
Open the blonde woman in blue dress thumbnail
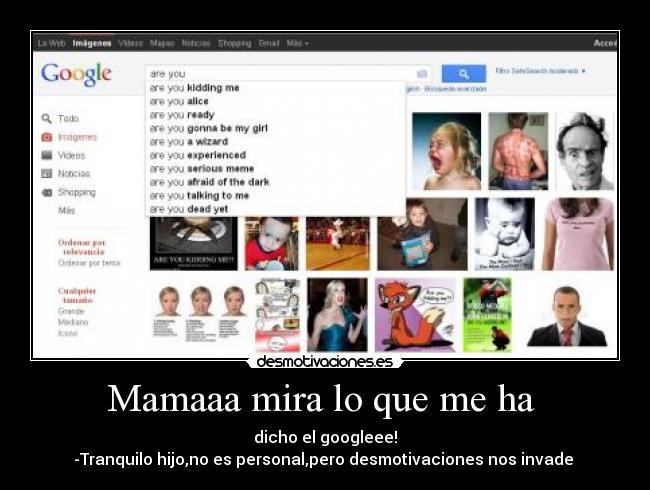[x=337, y=315]
